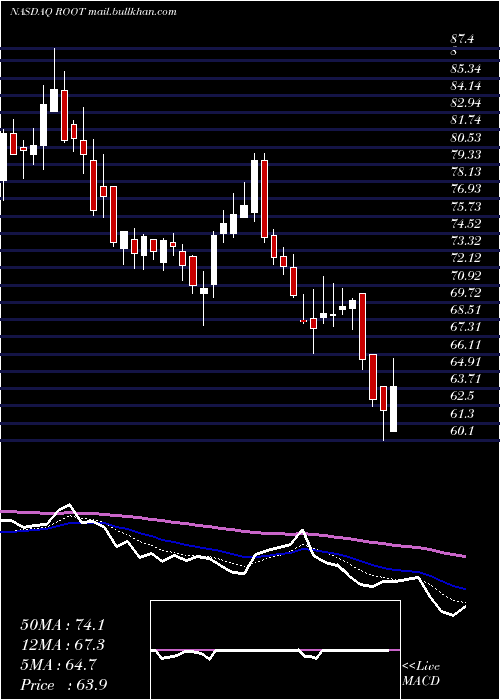The image size is (500, 700).
Task: Select the 76.93 price axis label
Action: (466, 189)
